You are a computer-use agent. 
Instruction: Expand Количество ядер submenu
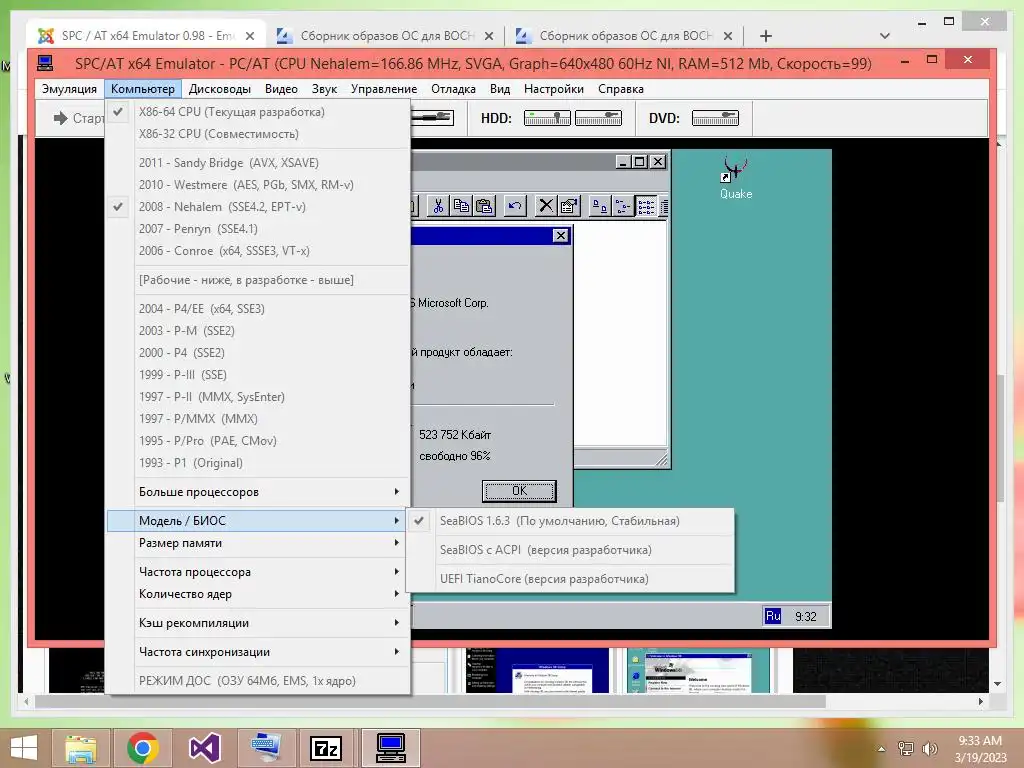(258, 594)
